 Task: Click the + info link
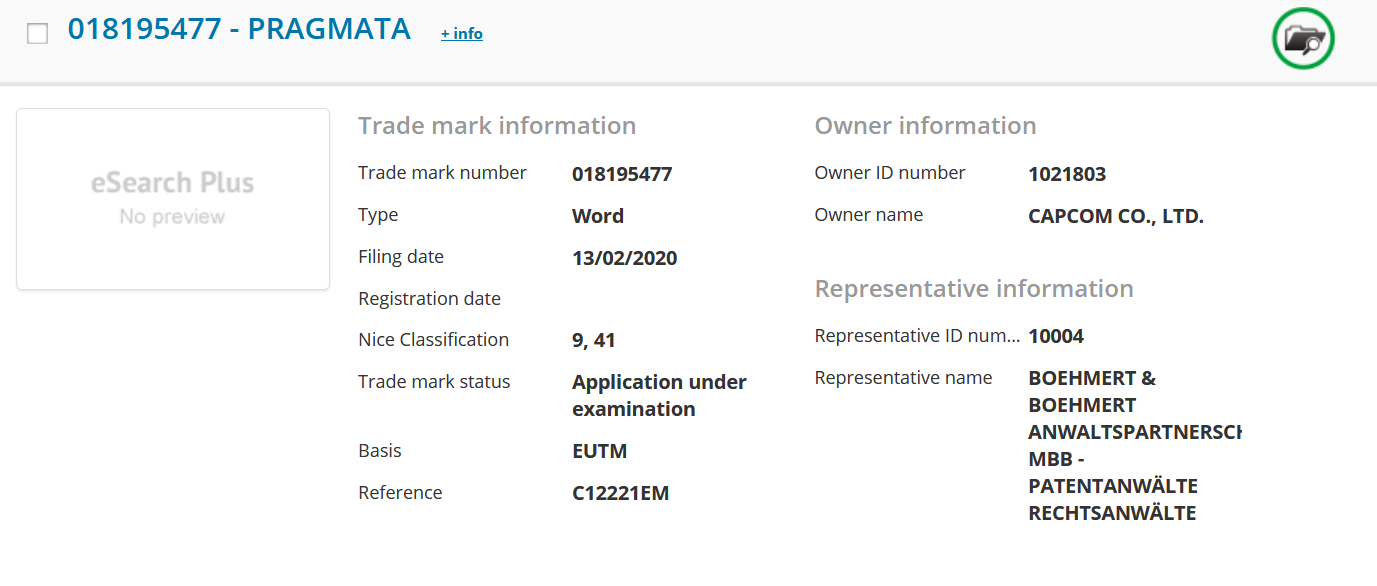pos(462,34)
